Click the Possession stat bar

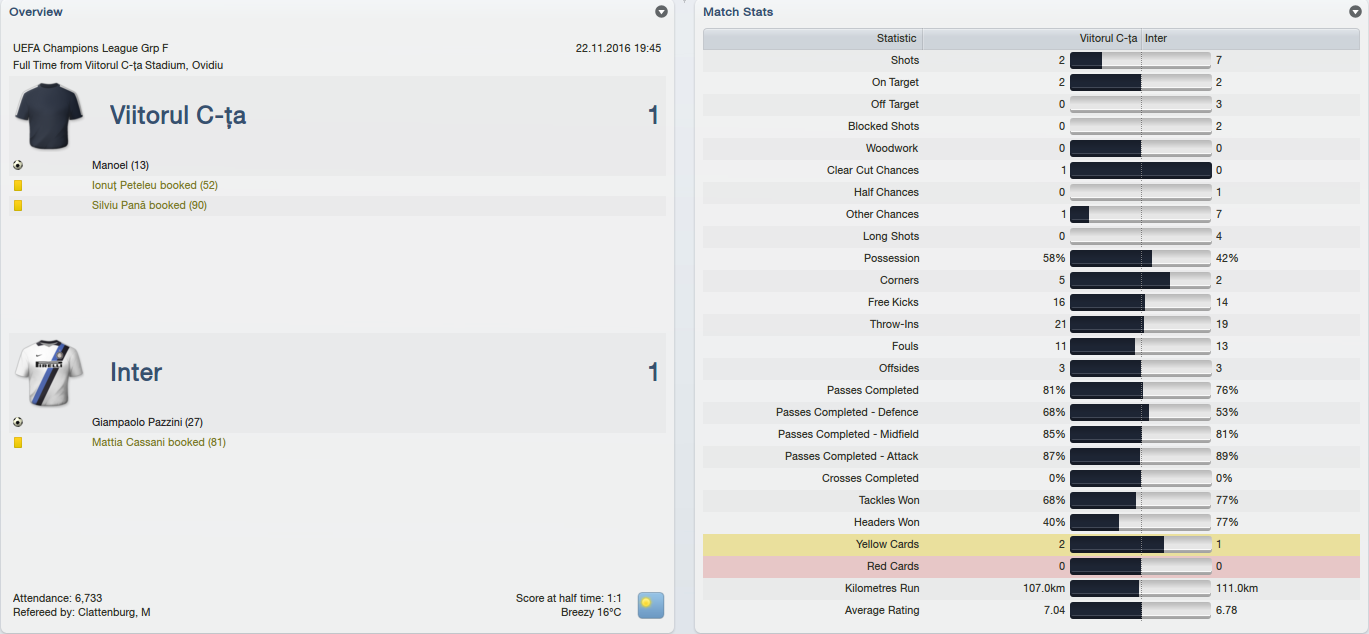point(1140,258)
